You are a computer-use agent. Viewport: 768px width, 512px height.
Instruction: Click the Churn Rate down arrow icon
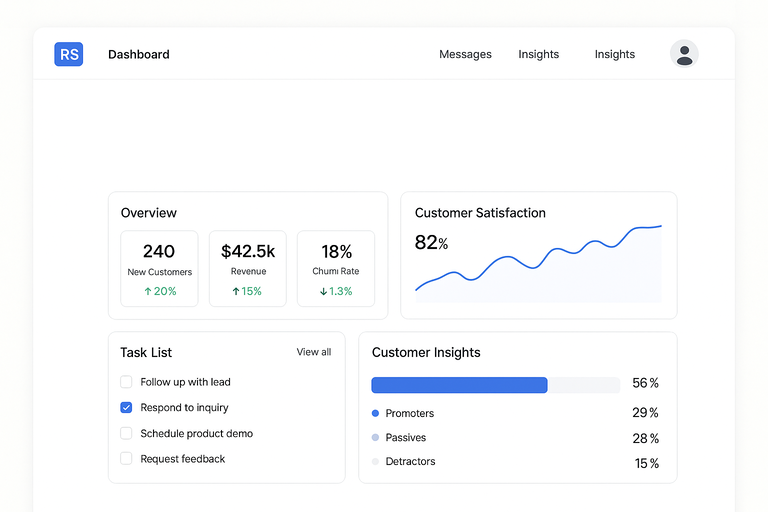[323, 292]
